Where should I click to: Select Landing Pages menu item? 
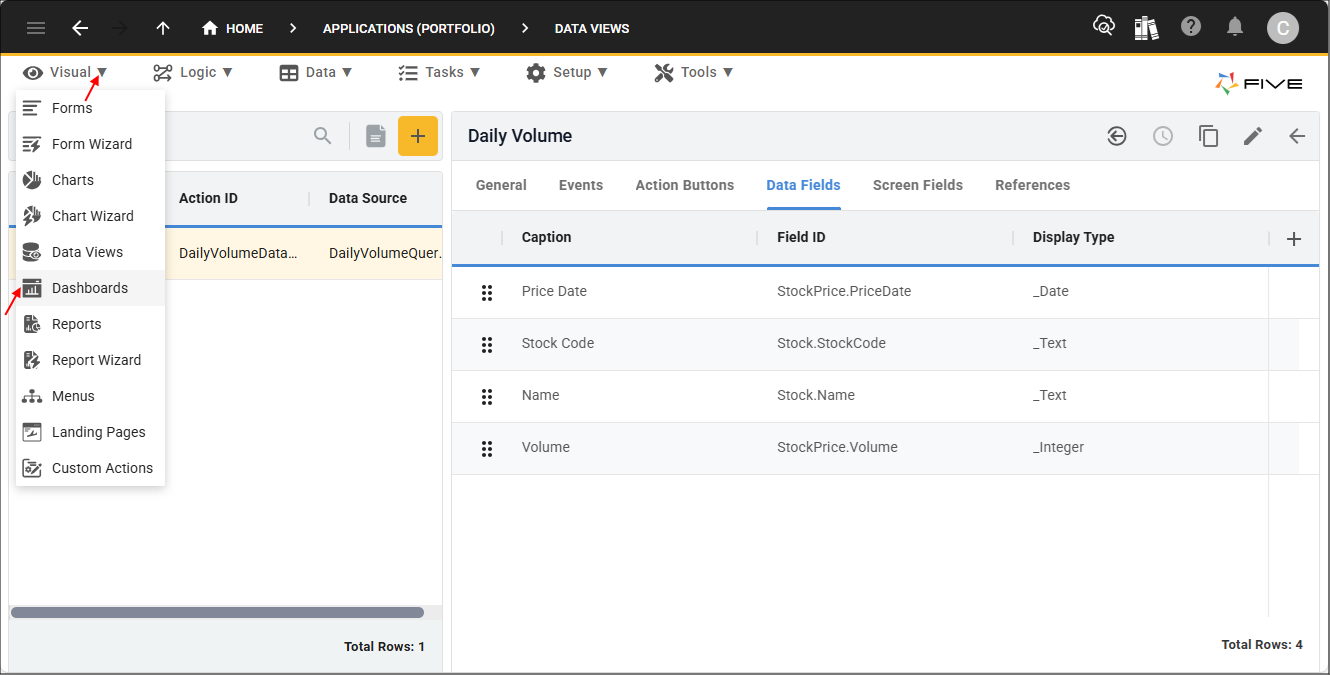(x=90, y=432)
